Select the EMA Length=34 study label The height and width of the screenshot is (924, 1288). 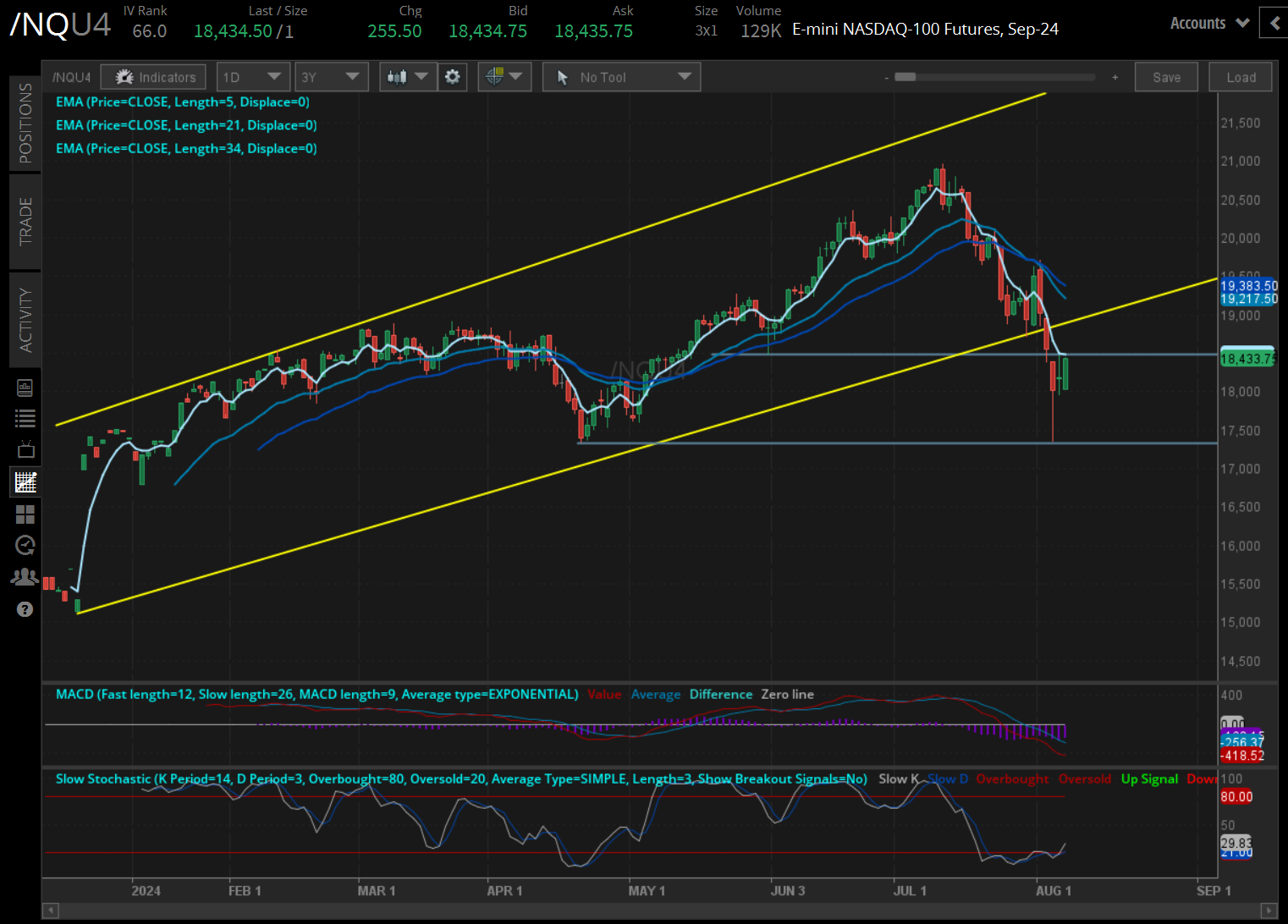(186, 148)
